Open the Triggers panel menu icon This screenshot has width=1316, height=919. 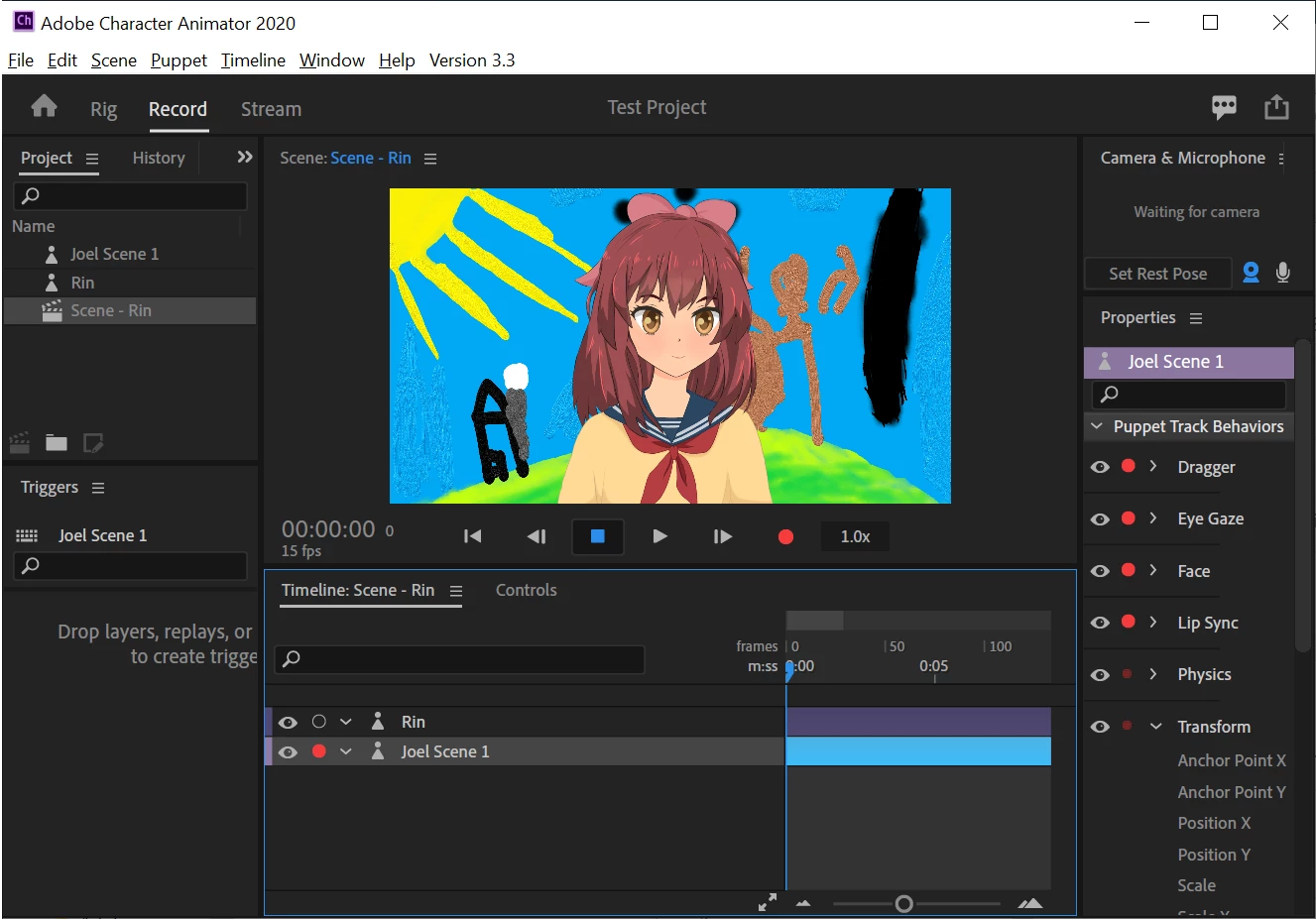click(98, 488)
